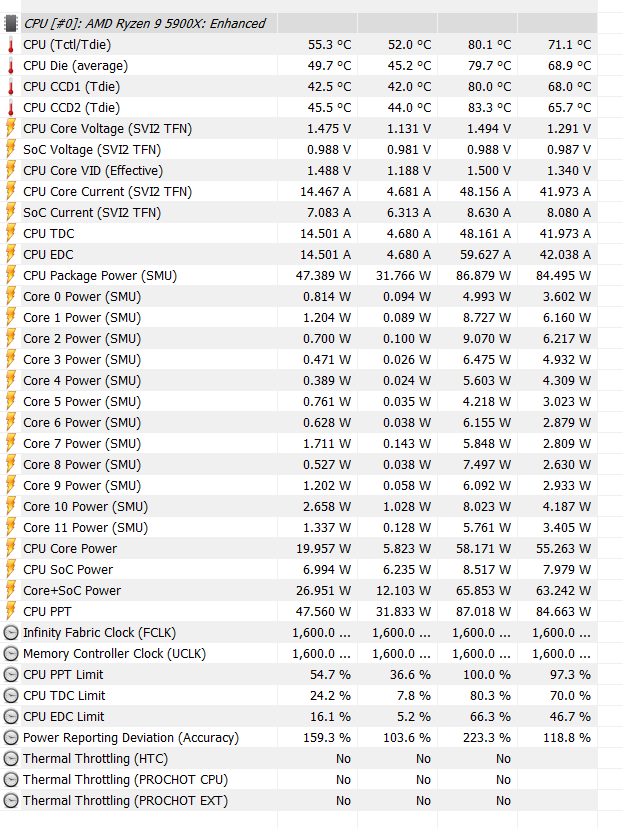Click the 84.495 W average Package Power value
The height and width of the screenshot is (828, 623).
563,275
